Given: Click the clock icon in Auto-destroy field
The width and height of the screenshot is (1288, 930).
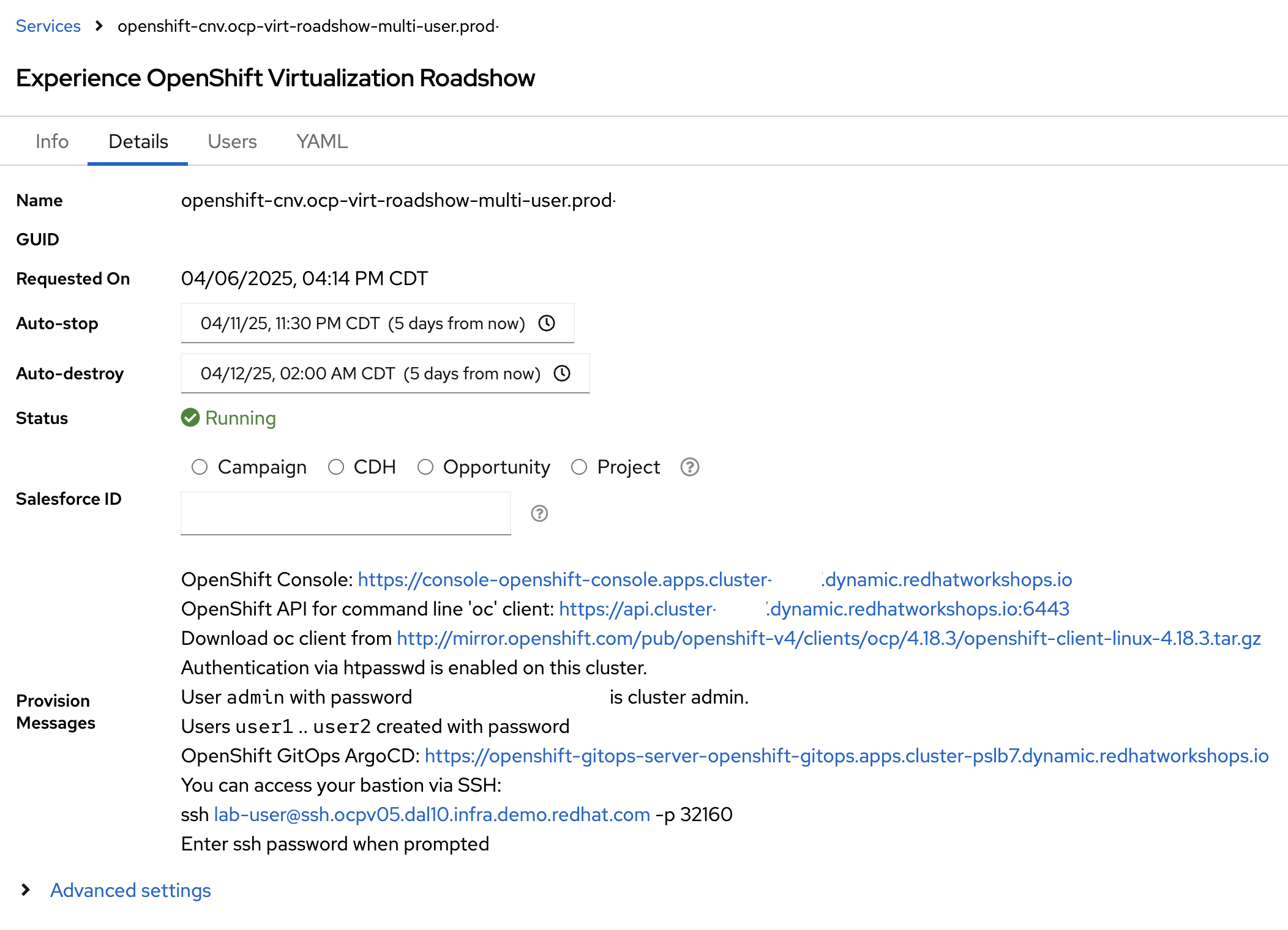Looking at the screenshot, I should pyautogui.click(x=562, y=373).
